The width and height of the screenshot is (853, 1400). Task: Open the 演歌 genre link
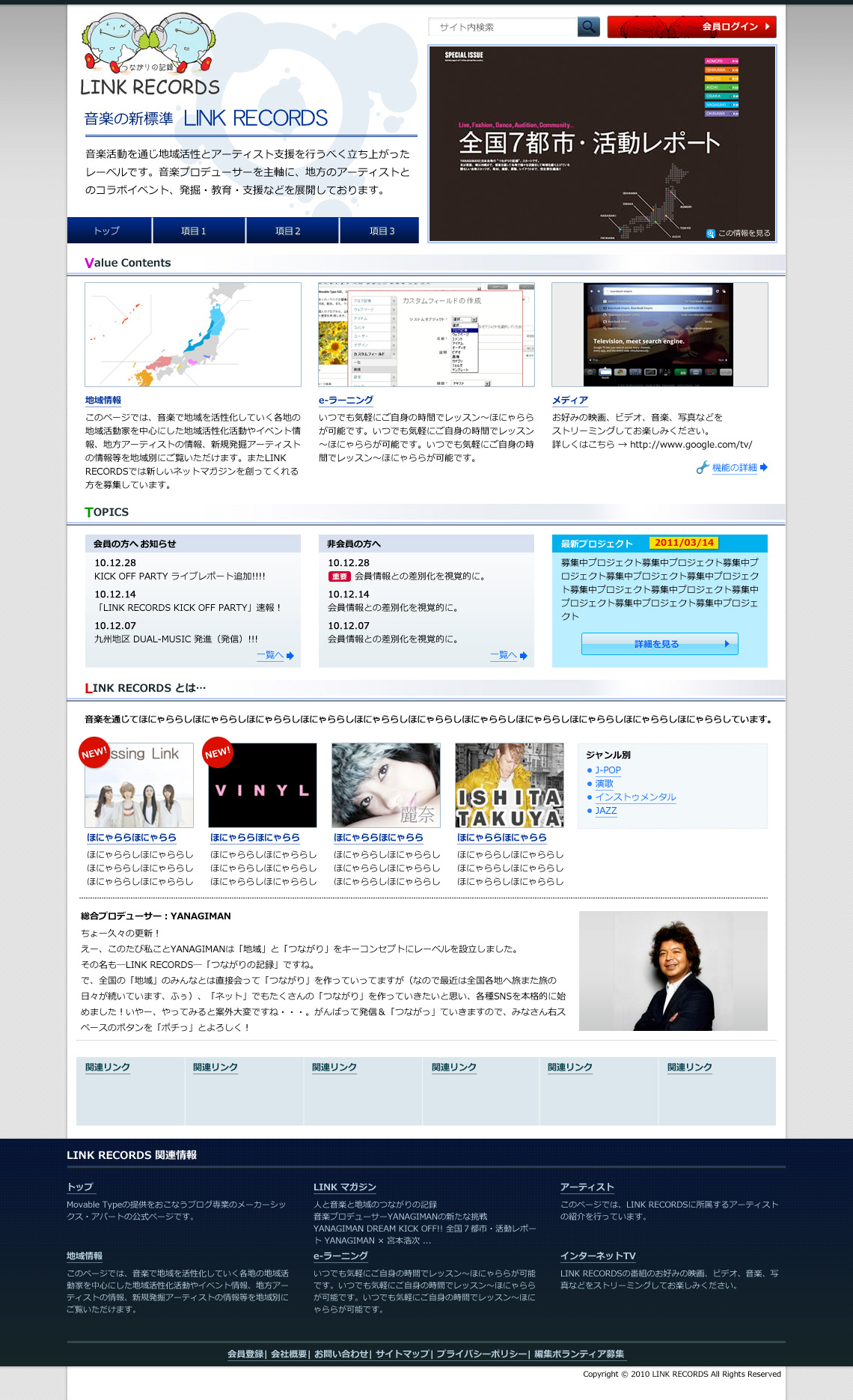pos(605,784)
